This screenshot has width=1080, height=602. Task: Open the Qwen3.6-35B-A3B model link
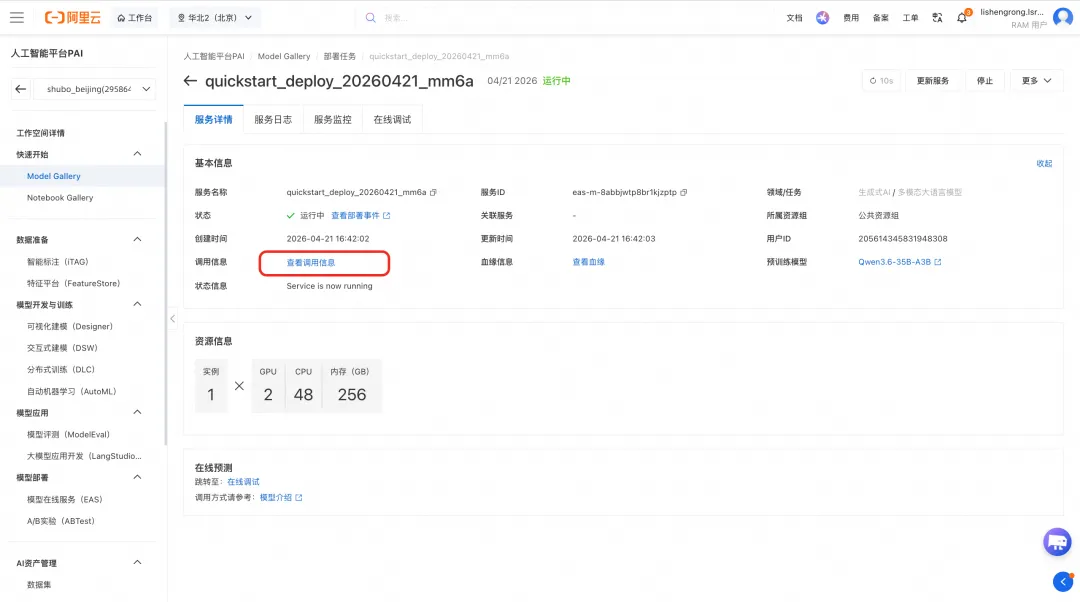pos(900,262)
